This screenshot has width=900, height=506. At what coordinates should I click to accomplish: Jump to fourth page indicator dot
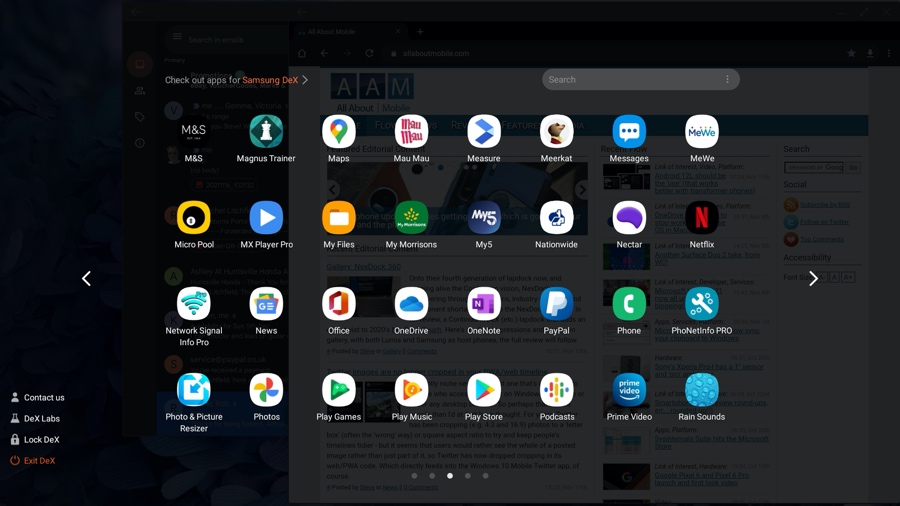click(x=468, y=476)
